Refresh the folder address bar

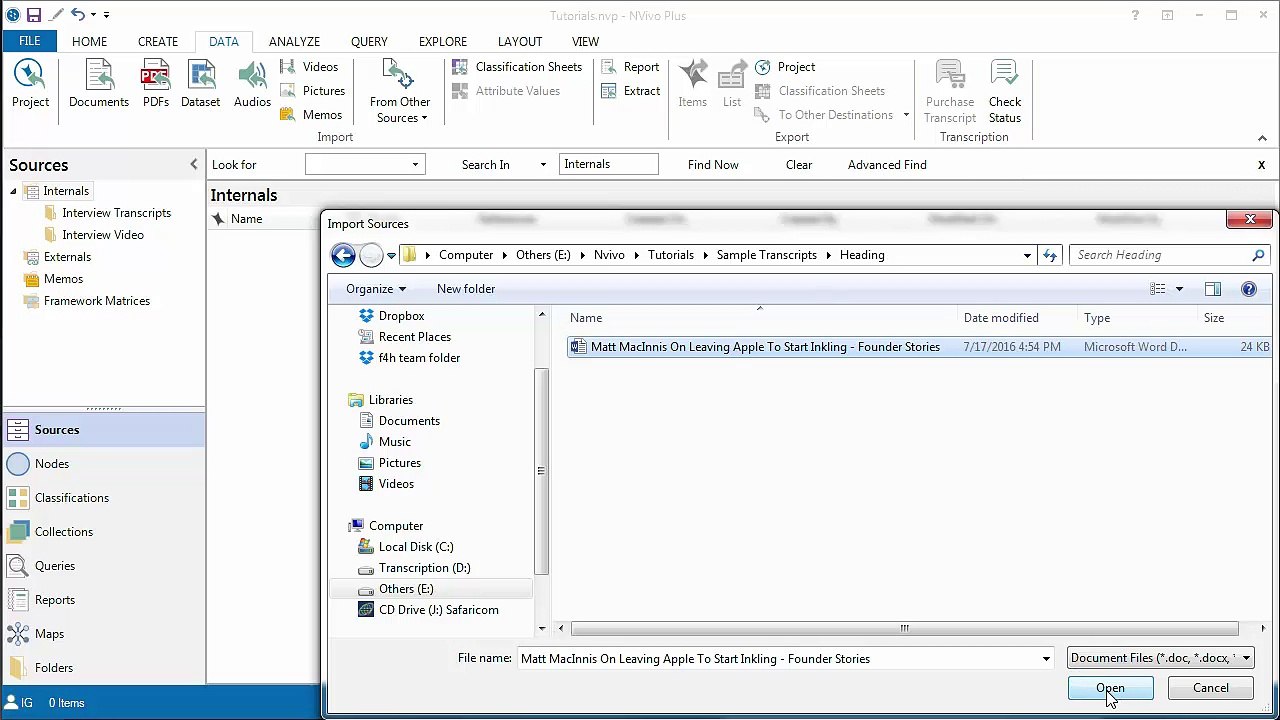(1050, 255)
